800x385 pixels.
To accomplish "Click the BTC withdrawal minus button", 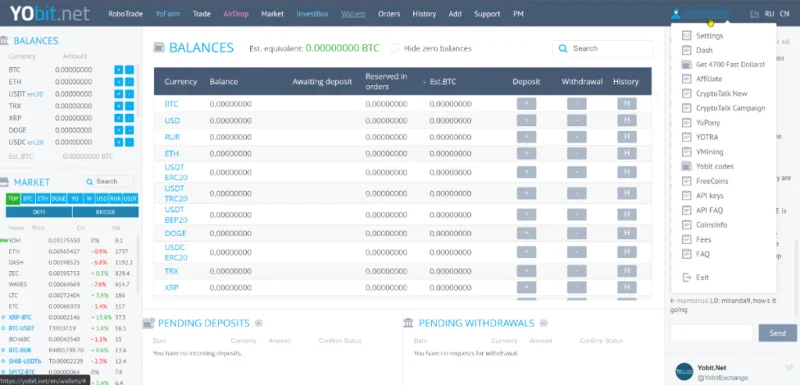I will click(577, 104).
